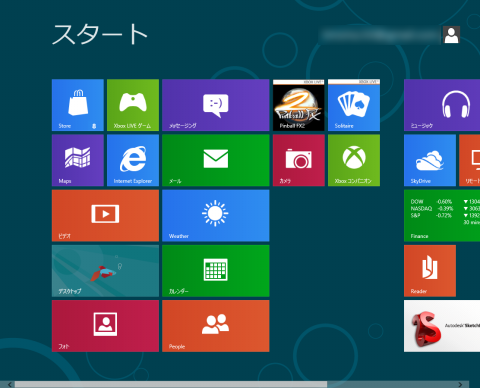The width and height of the screenshot is (480, 388).
Task: Open Xbox Companion tile
Action: tap(354, 160)
